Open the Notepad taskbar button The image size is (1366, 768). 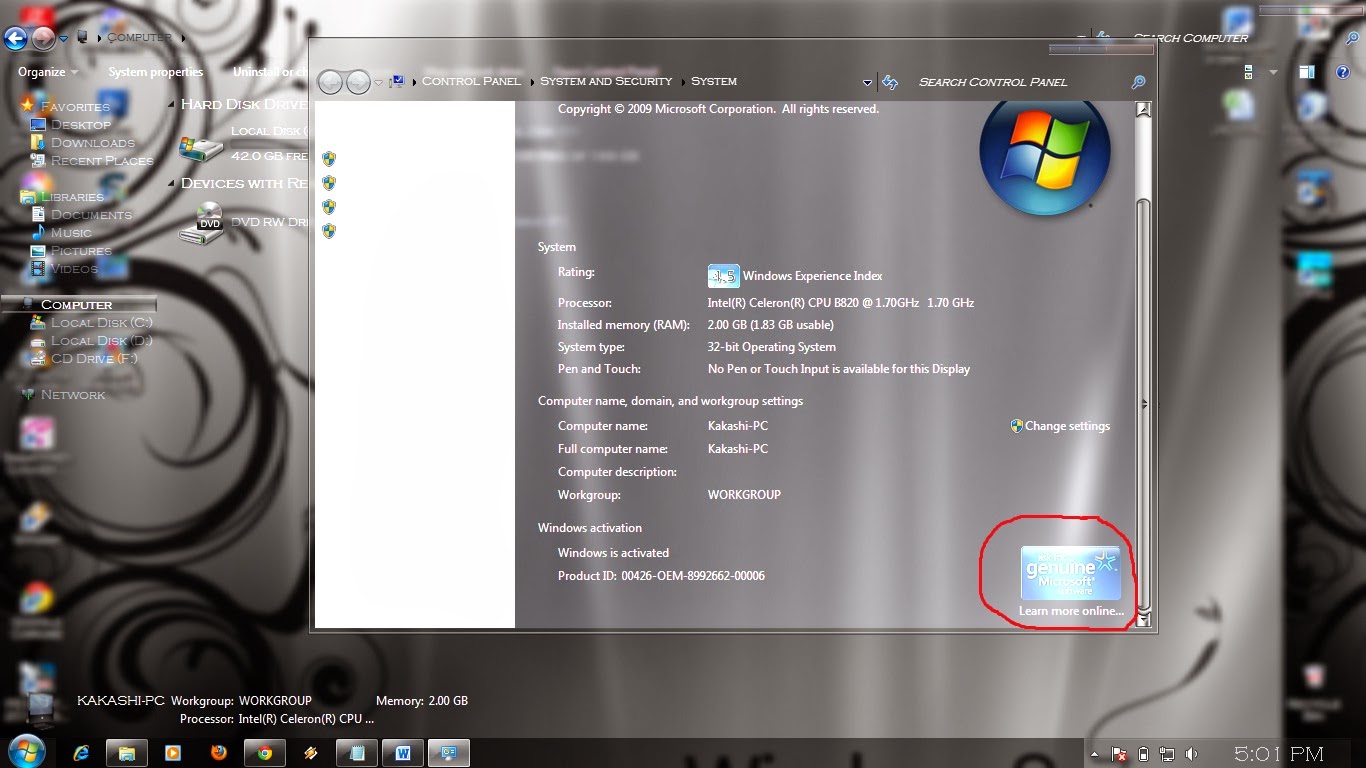click(357, 753)
